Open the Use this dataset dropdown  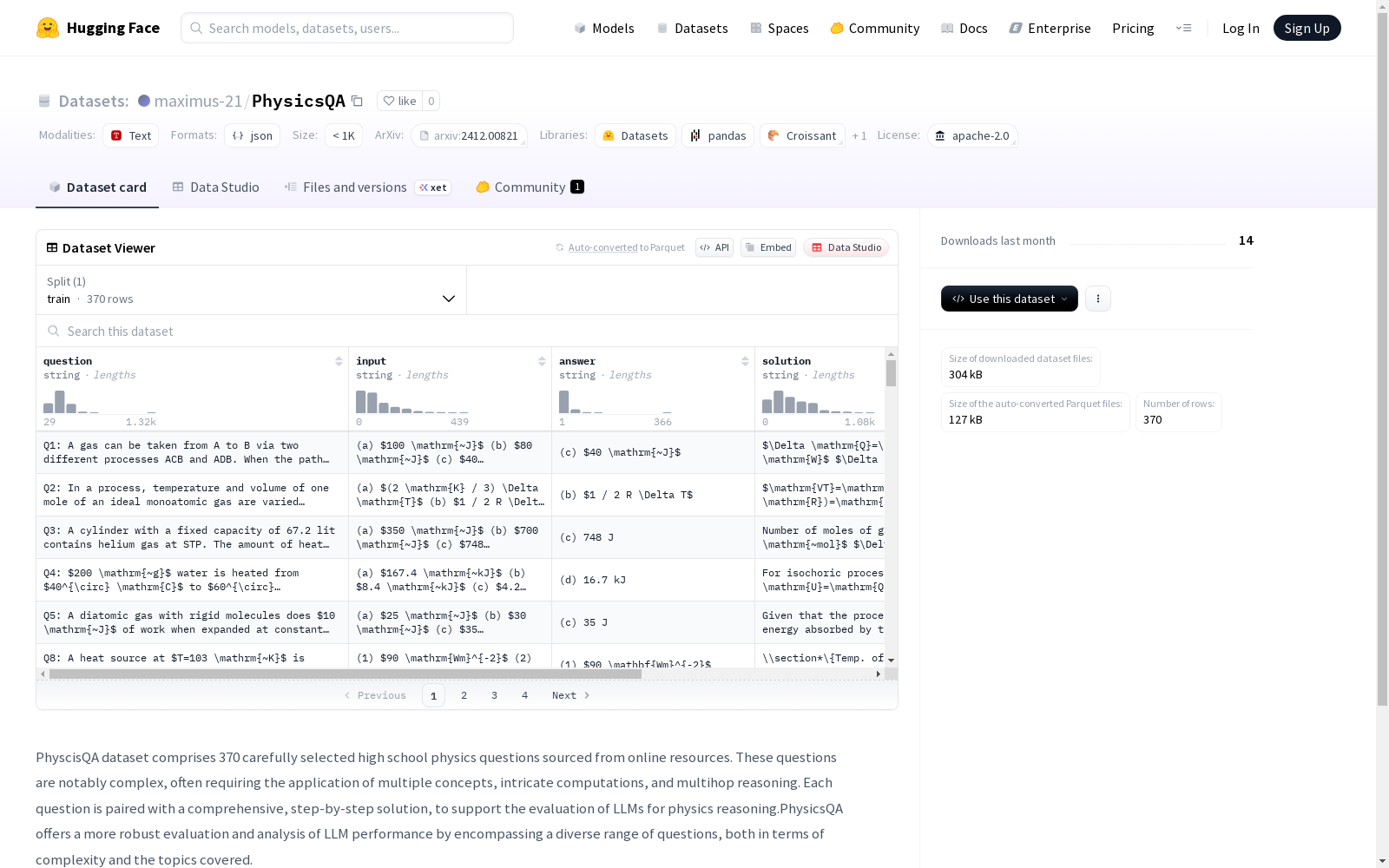tap(1010, 299)
